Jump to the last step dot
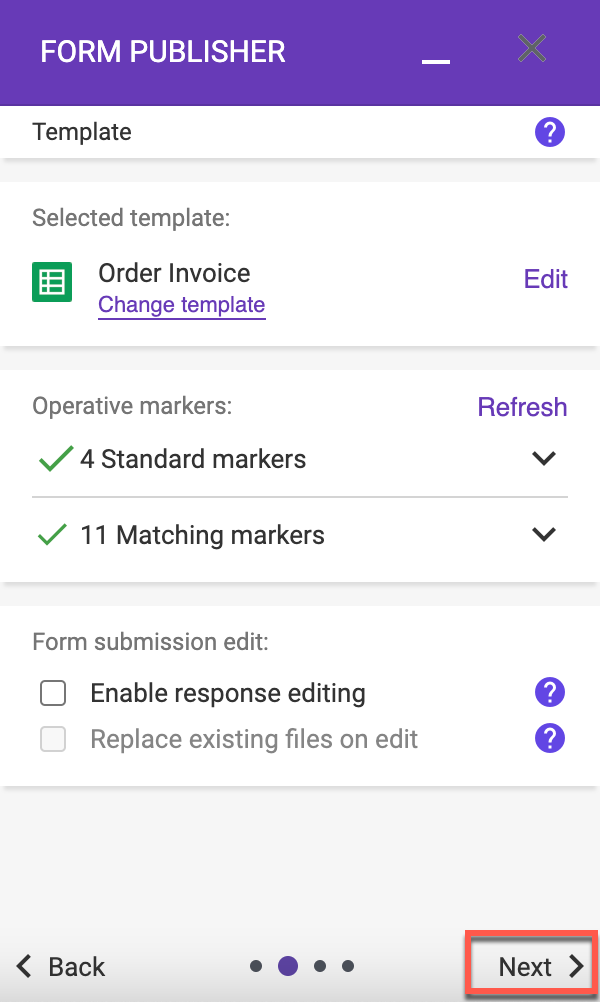 pyautogui.click(x=348, y=966)
